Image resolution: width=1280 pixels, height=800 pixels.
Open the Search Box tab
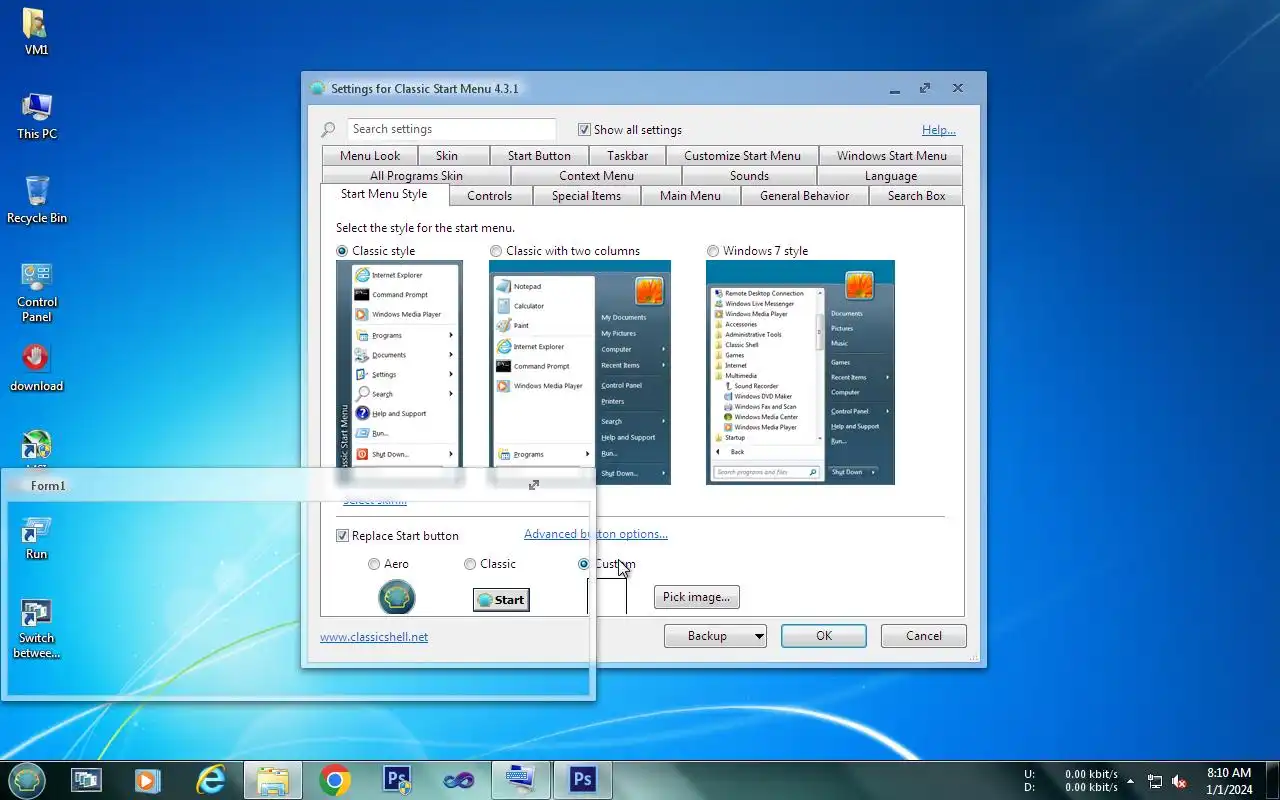point(916,196)
